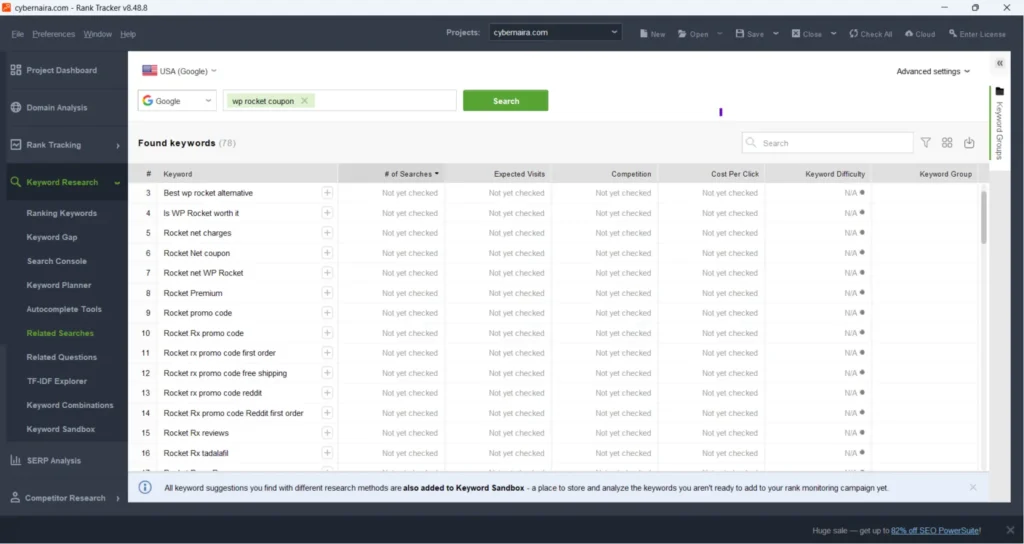The image size is (1024, 544).
Task: Click plus icon for 'Rocket Rx reviews'
Action: click(x=327, y=432)
